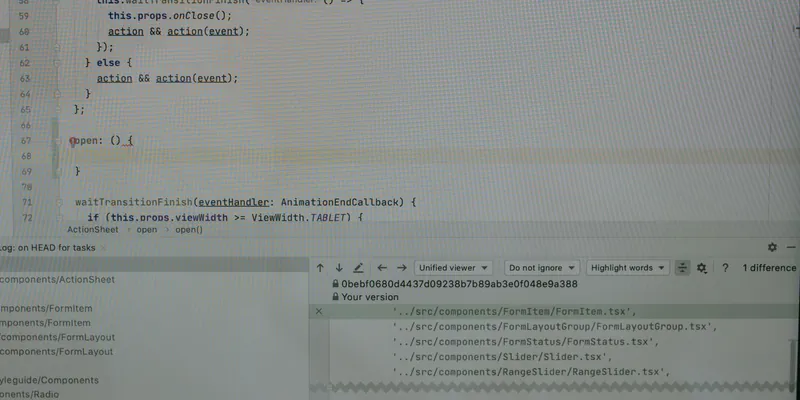The width and height of the screenshot is (800, 400).
Task: Close the 'on HEAD for tasks' tab
Action: (x=102, y=248)
